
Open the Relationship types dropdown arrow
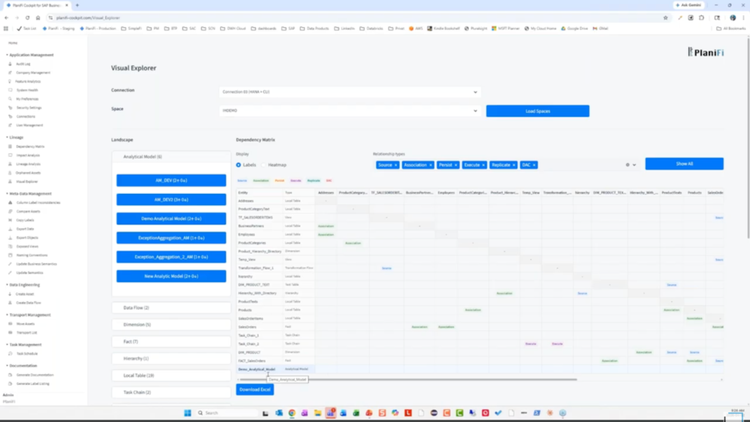634,165
